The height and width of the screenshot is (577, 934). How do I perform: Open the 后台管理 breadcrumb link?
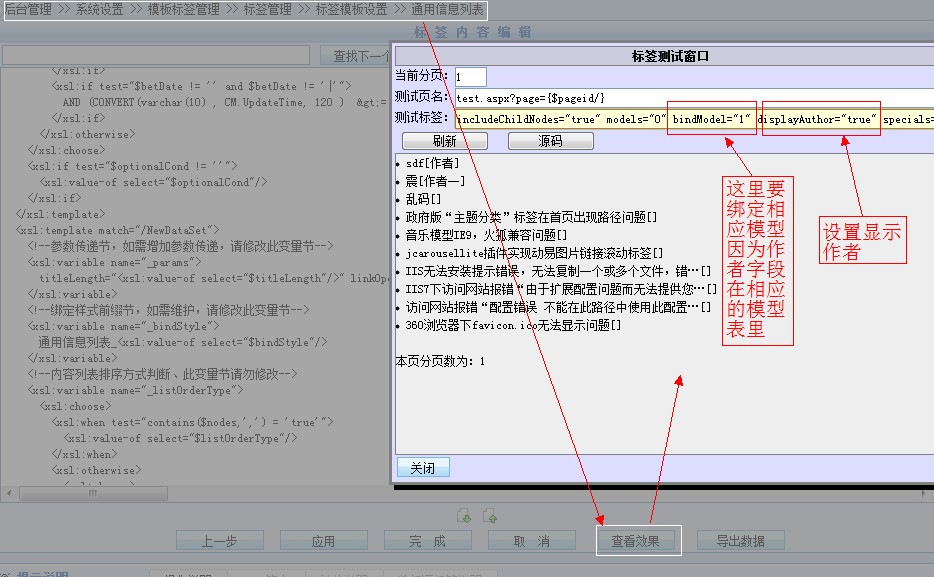click(x=27, y=9)
